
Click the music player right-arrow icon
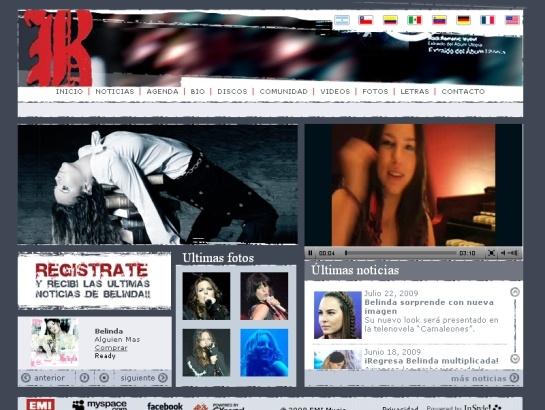coord(163,378)
